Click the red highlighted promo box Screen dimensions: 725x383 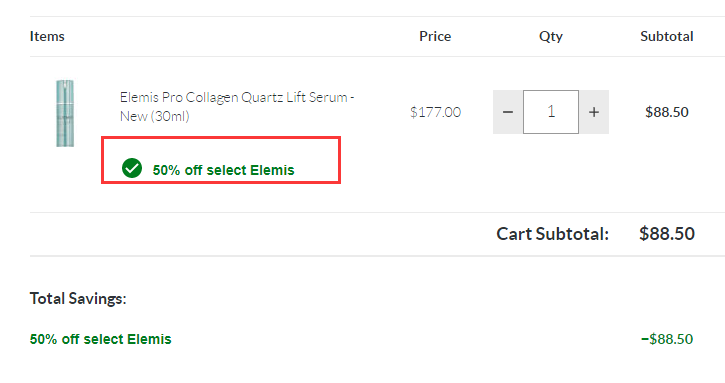221,160
